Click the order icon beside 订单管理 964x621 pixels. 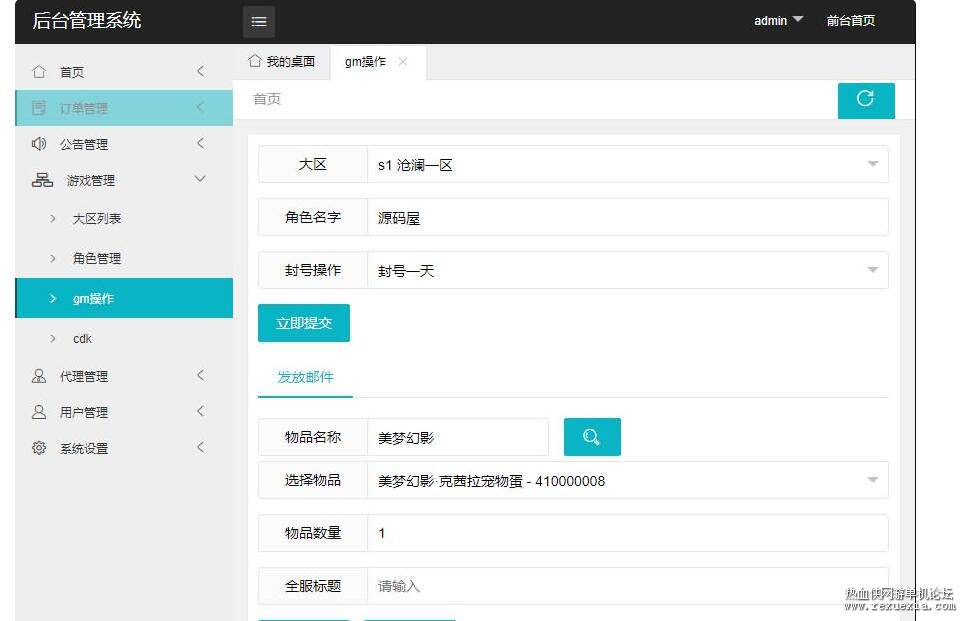click(x=39, y=108)
